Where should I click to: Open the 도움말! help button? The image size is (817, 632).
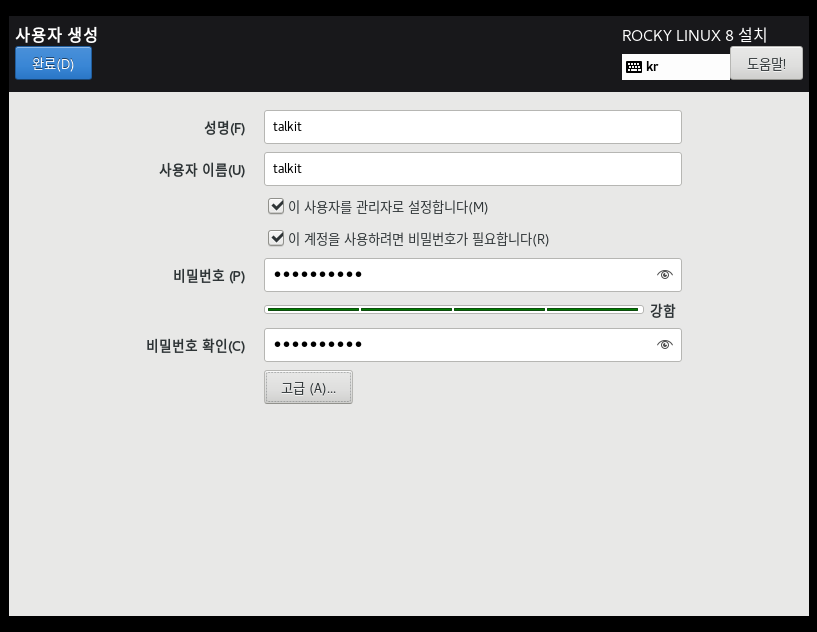tap(766, 64)
